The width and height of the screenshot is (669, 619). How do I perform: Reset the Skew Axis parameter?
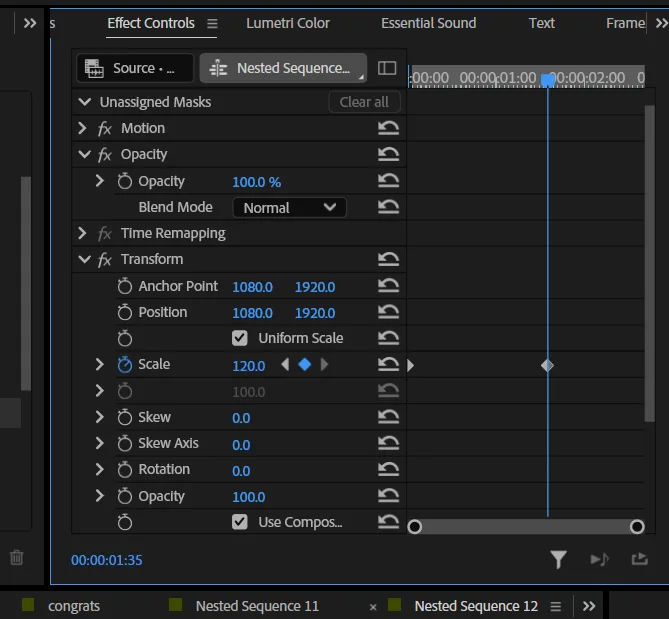click(388, 443)
